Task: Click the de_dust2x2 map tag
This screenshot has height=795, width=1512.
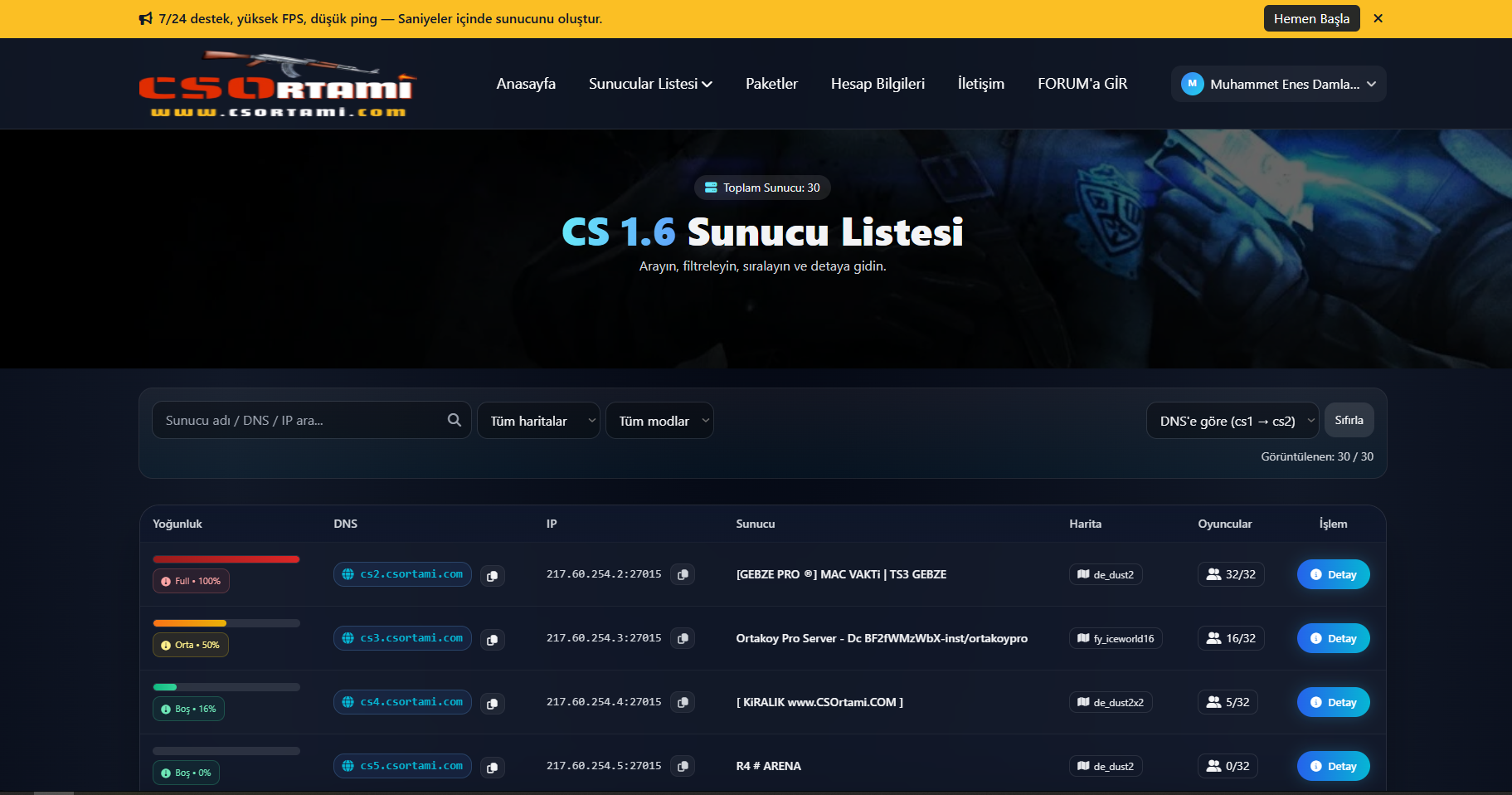Action: click(1111, 702)
